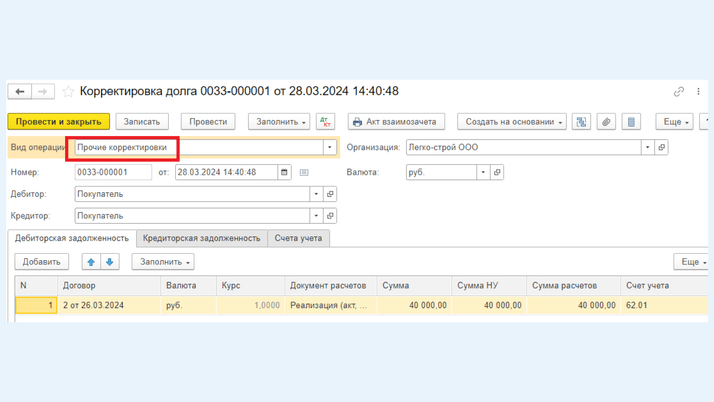The width and height of the screenshot is (714, 402).
Task: Click the Записать button
Action: click(x=142, y=122)
